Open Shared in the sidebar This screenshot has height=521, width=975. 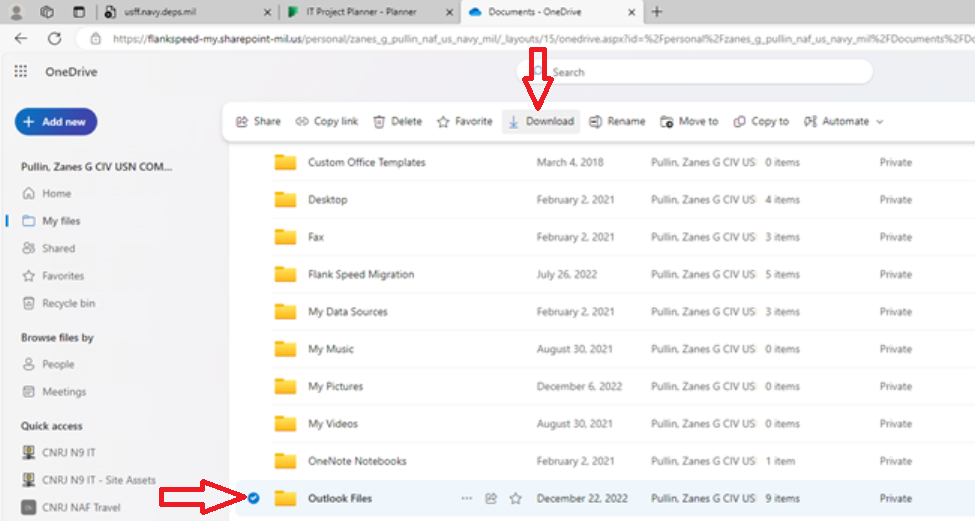pos(49,248)
